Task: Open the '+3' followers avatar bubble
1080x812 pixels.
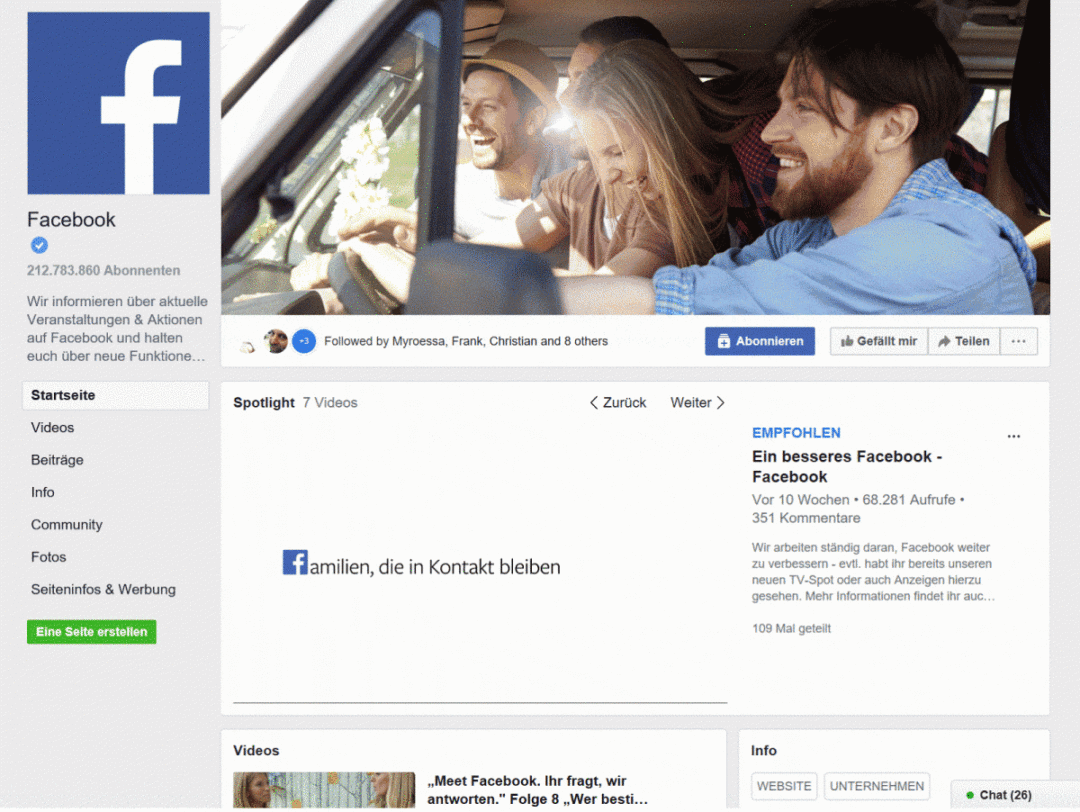Action: (304, 341)
